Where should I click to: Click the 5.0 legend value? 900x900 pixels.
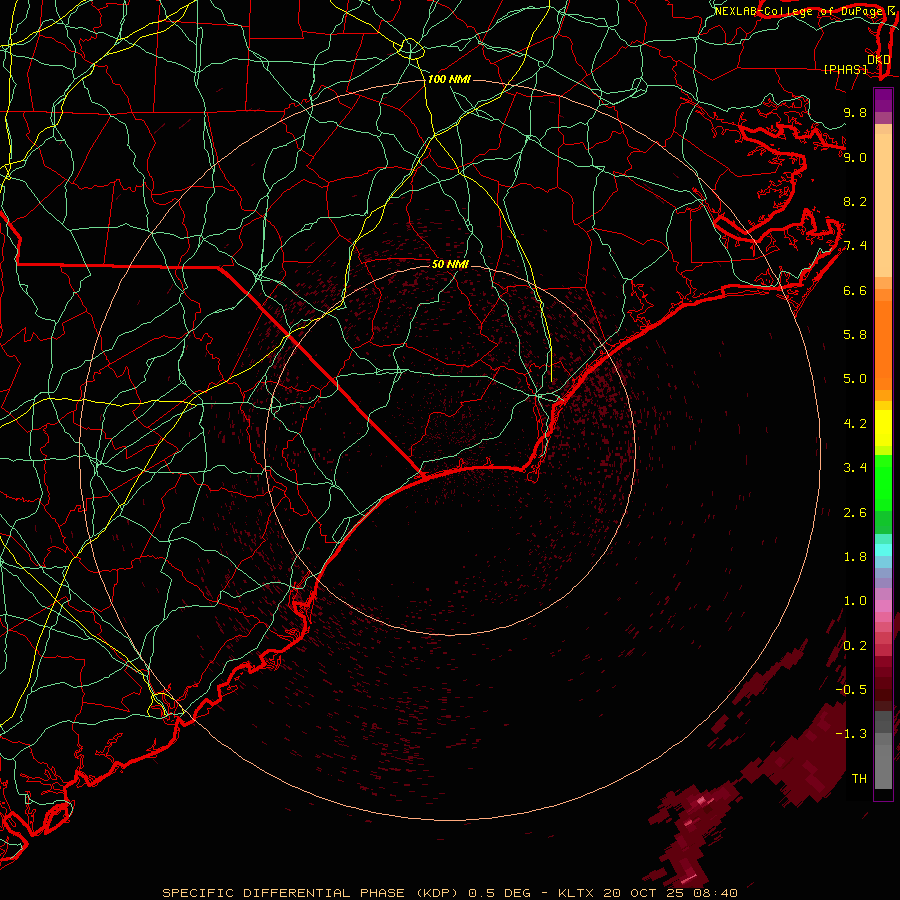click(855, 379)
